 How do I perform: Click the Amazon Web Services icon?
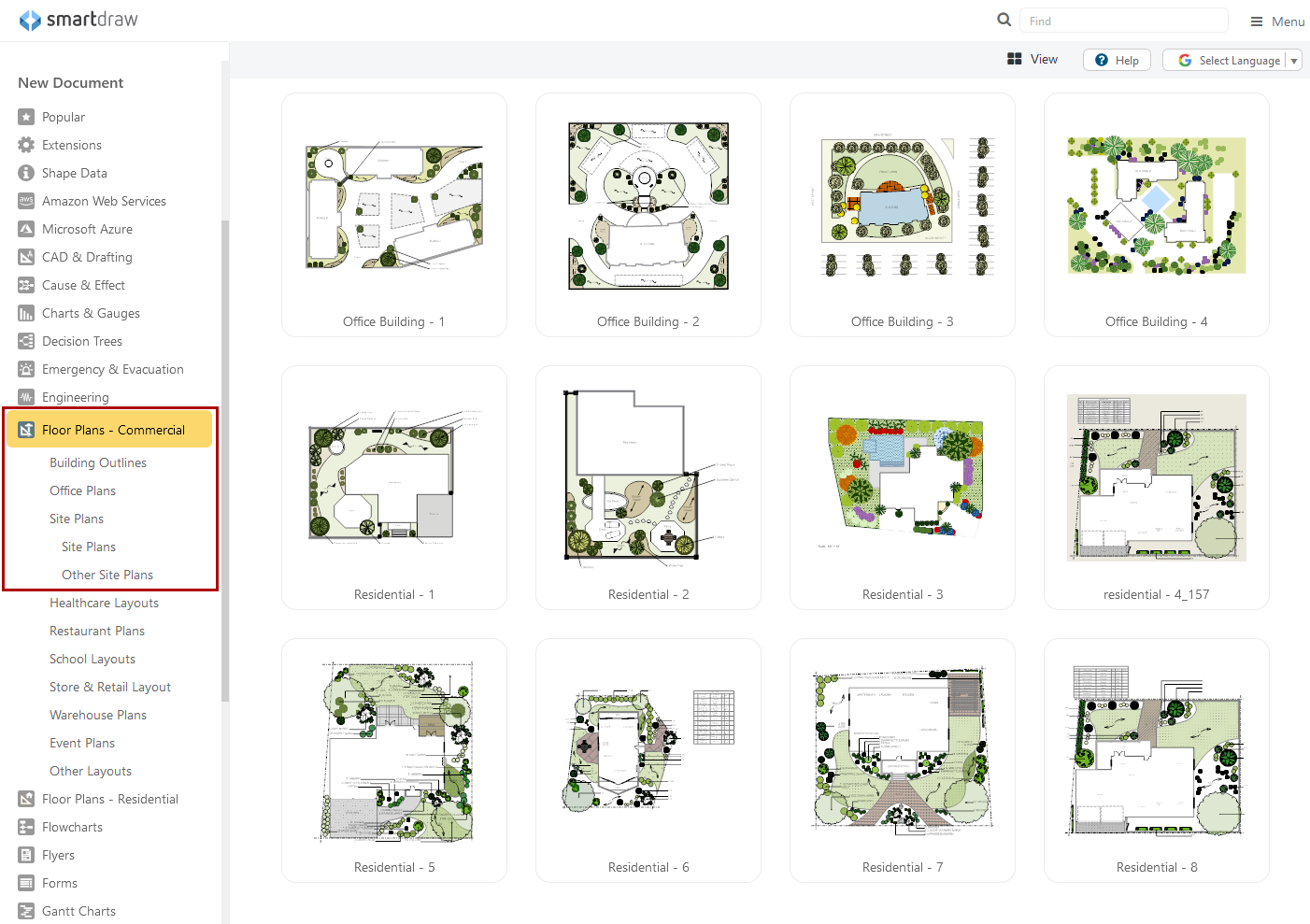pos(26,201)
